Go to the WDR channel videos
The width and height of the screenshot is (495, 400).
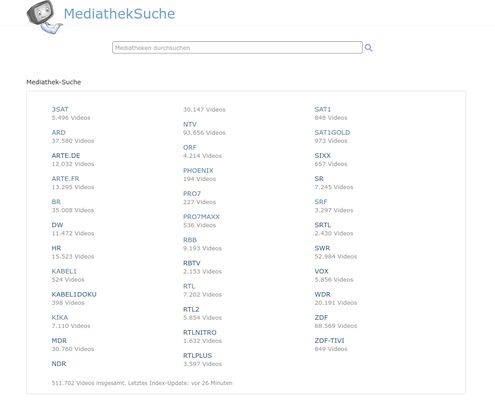[323, 294]
